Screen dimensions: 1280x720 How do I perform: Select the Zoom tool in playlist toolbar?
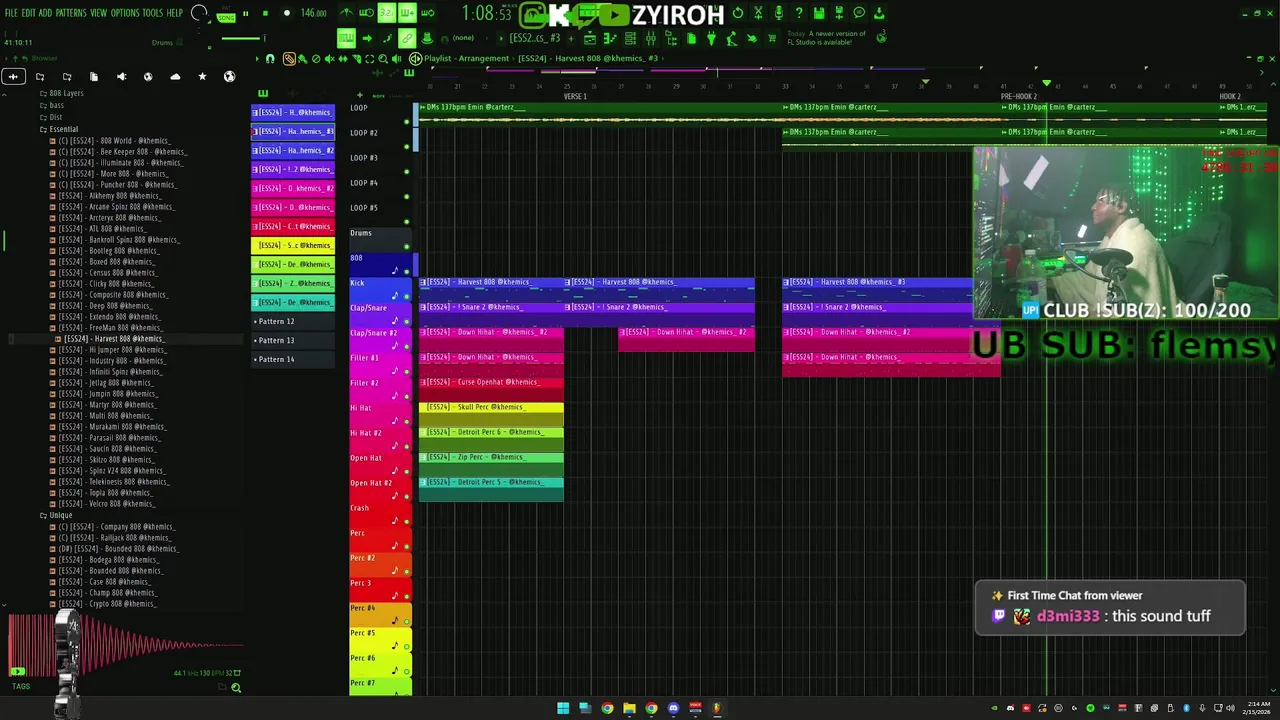pos(383,59)
